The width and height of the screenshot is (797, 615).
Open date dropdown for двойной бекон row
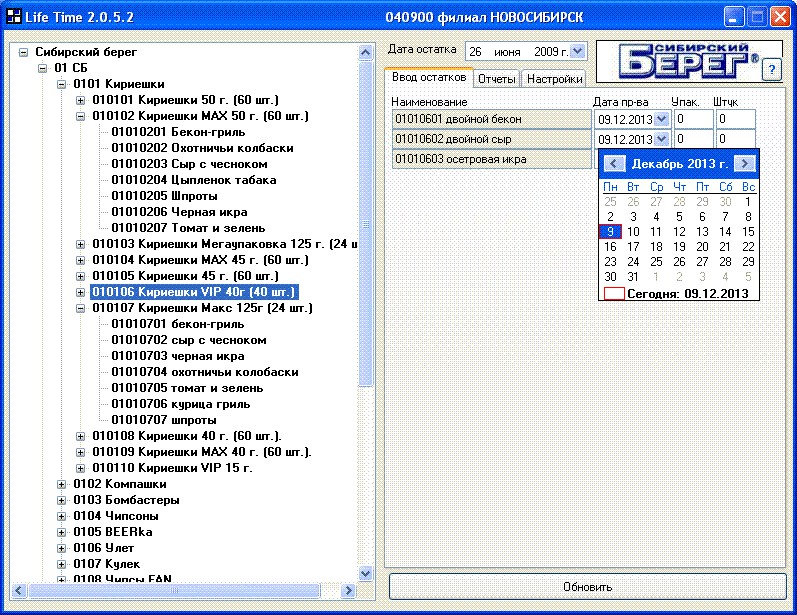(661, 119)
